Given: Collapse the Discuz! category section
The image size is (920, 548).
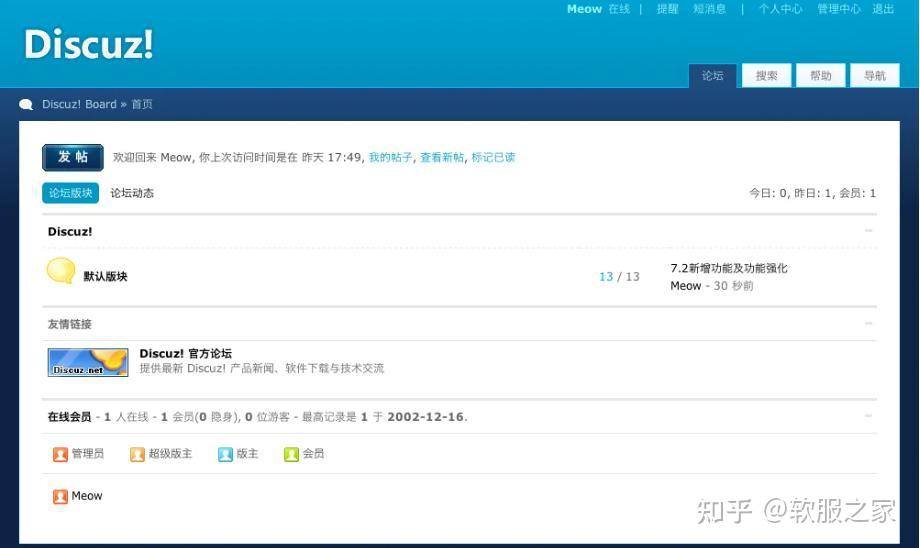Looking at the screenshot, I should pyautogui.click(x=869, y=231).
